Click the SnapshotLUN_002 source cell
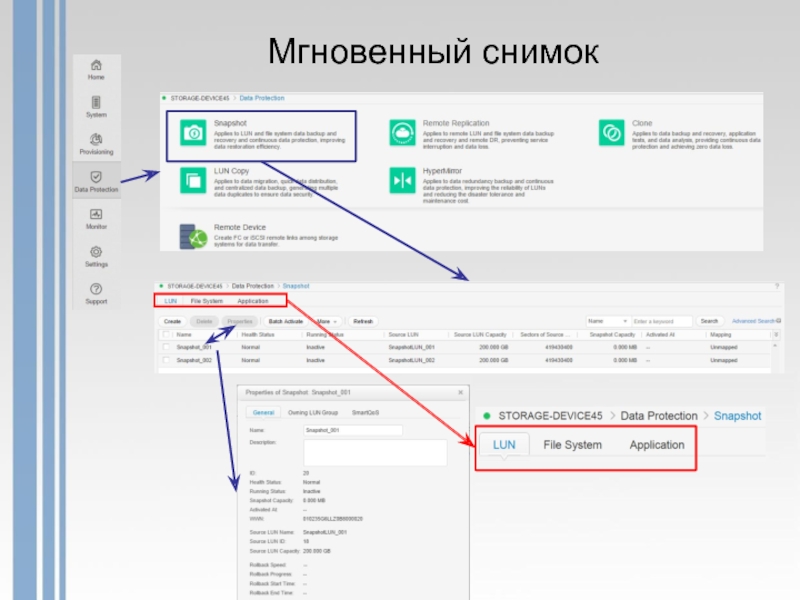The width and height of the screenshot is (800, 600). pyautogui.click(x=411, y=360)
